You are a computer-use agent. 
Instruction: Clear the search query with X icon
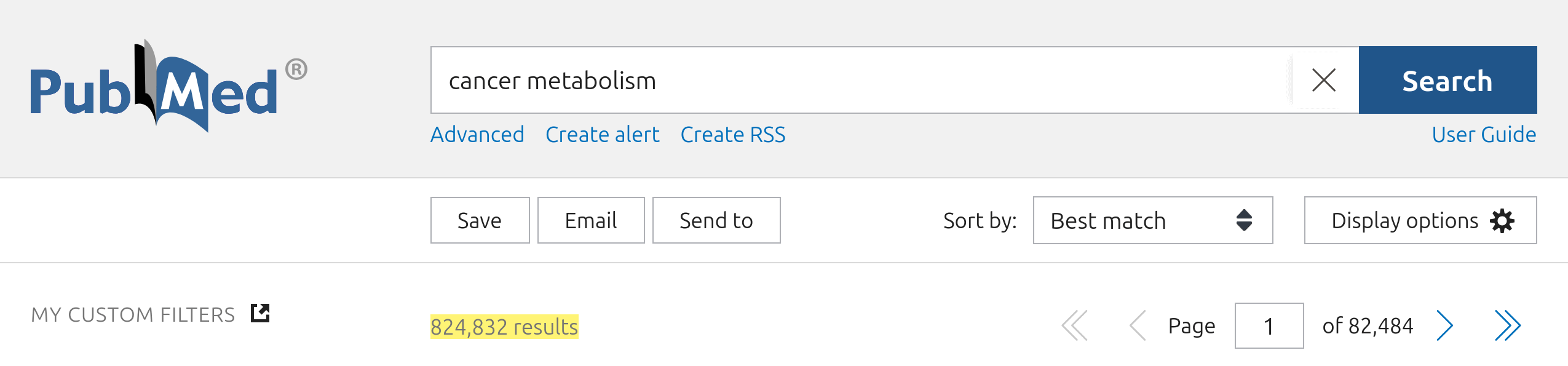1324,80
